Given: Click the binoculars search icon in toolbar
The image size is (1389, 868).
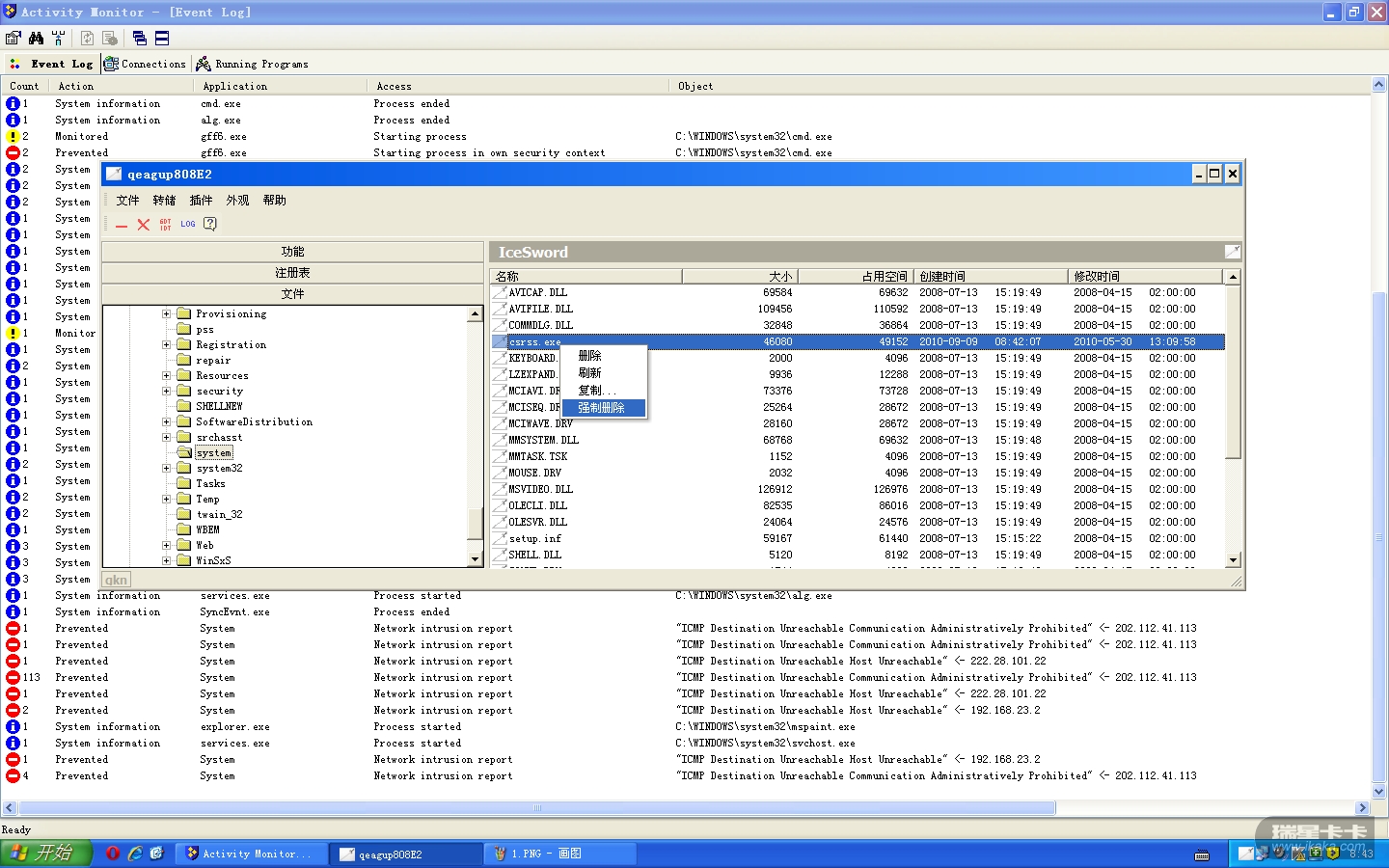Looking at the screenshot, I should pyautogui.click(x=36, y=38).
